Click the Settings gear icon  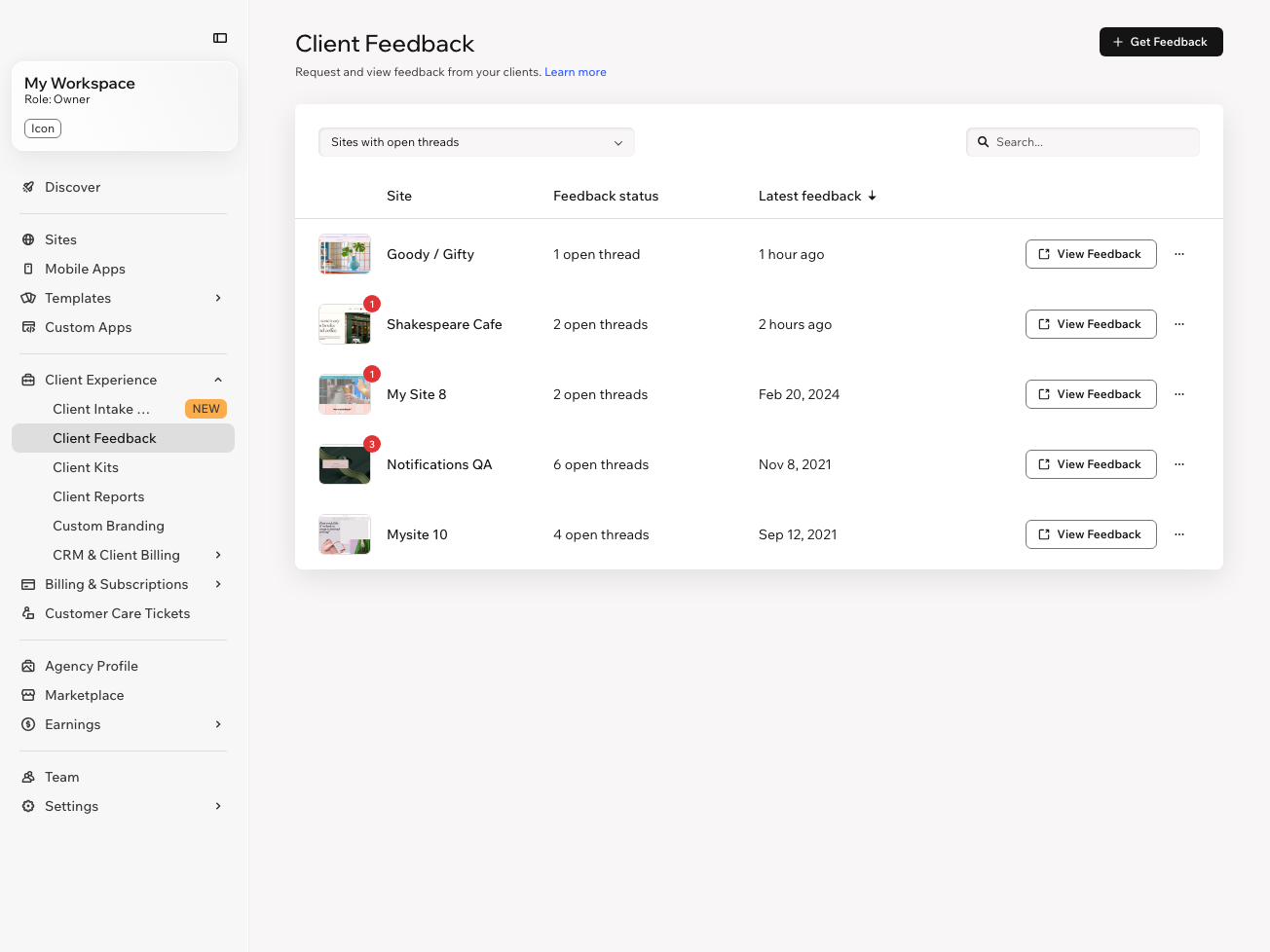pyautogui.click(x=28, y=806)
